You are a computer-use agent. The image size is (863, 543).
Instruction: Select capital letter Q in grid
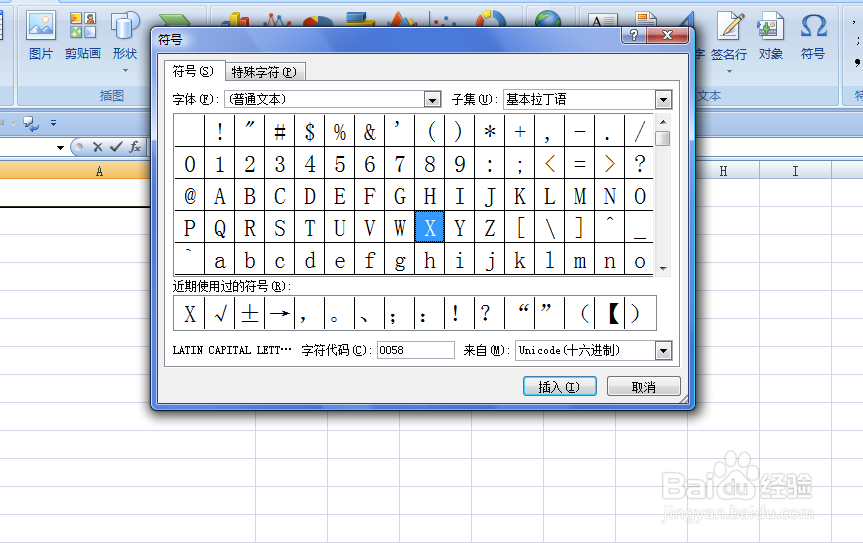tap(220, 227)
